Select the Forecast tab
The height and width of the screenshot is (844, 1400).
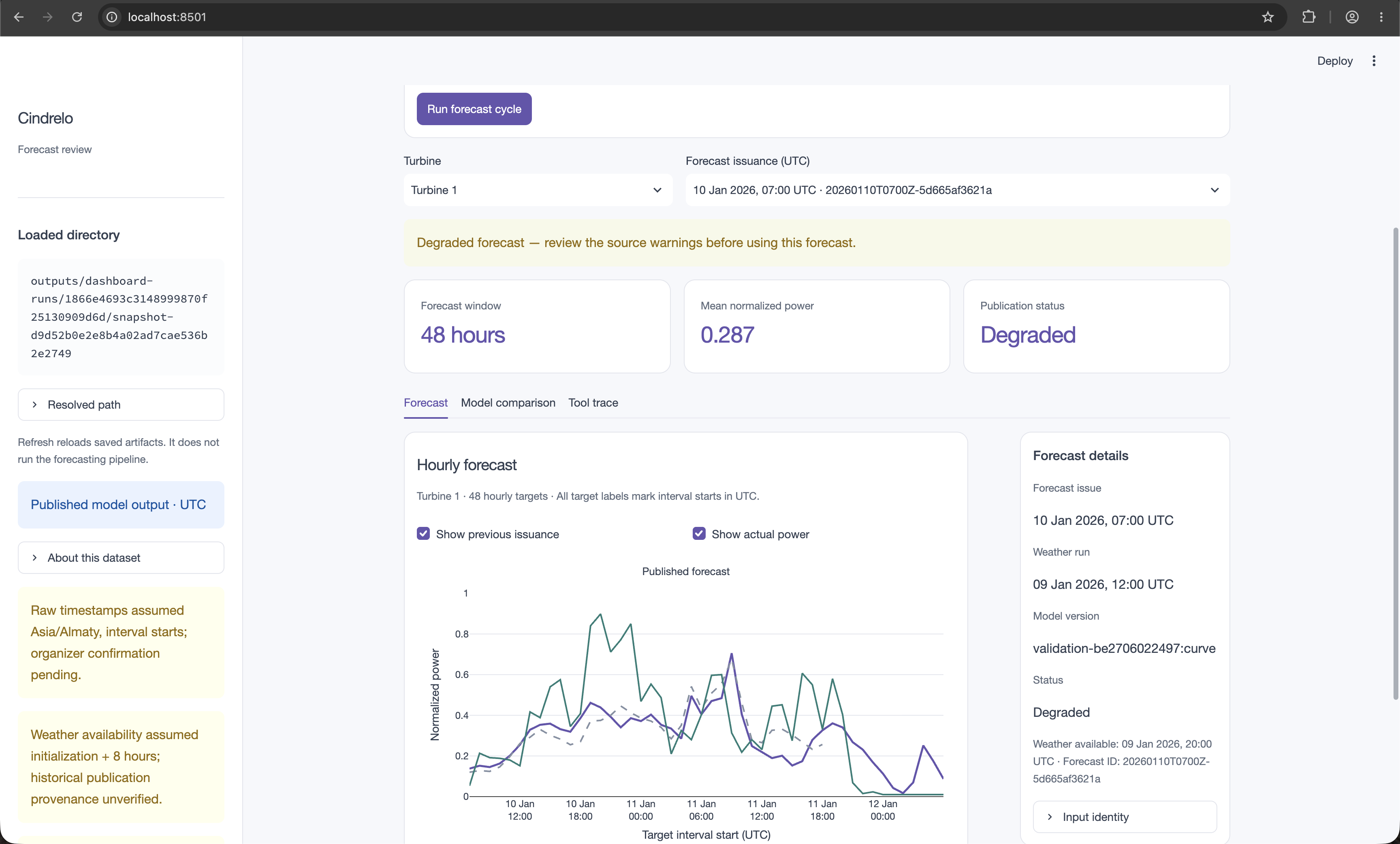point(426,403)
